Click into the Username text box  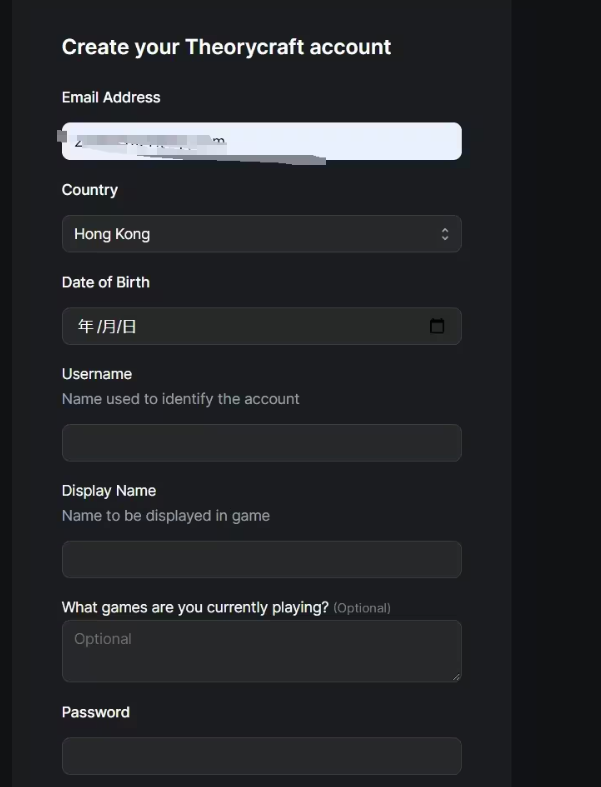pyautogui.click(x=262, y=443)
